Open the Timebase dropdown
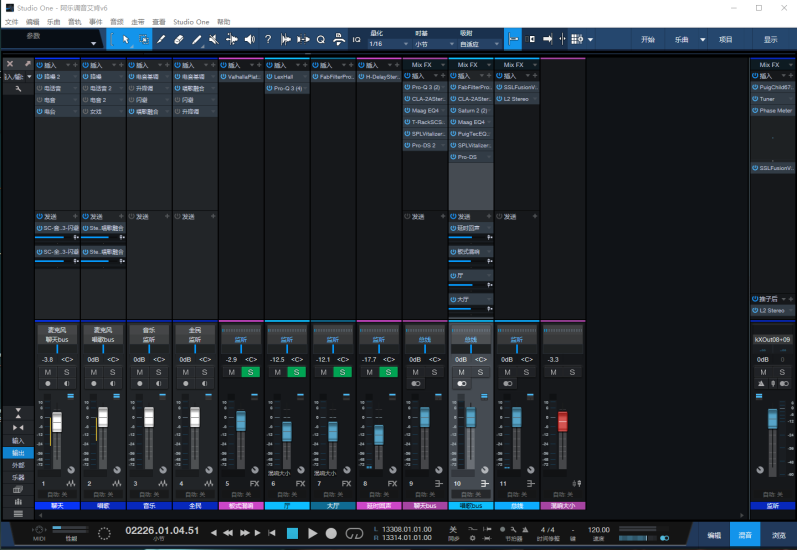The height and width of the screenshot is (550, 797). pos(435,44)
